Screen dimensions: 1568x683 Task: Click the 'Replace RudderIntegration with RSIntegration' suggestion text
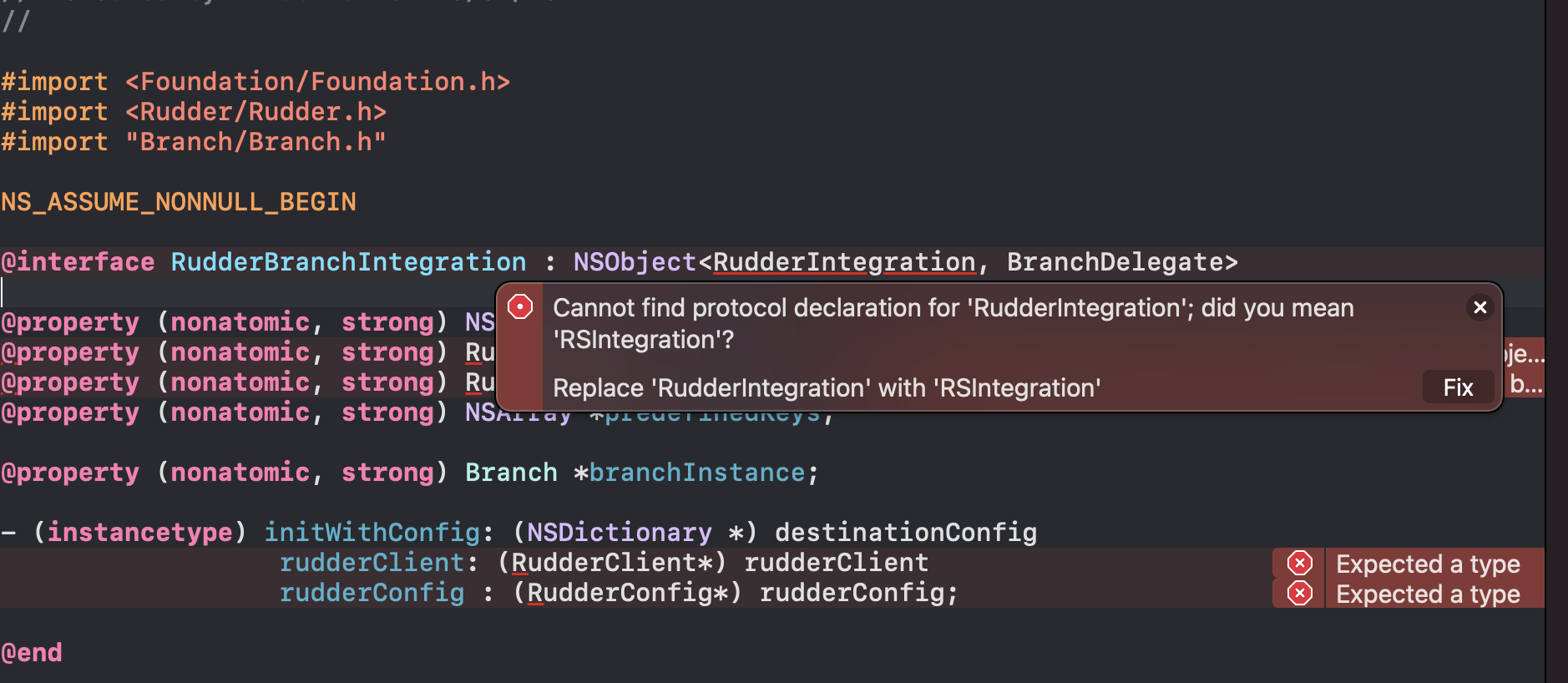tap(827, 387)
